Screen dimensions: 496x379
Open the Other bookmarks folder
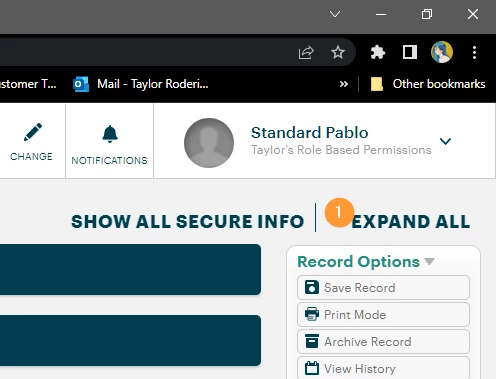coord(428,84)
